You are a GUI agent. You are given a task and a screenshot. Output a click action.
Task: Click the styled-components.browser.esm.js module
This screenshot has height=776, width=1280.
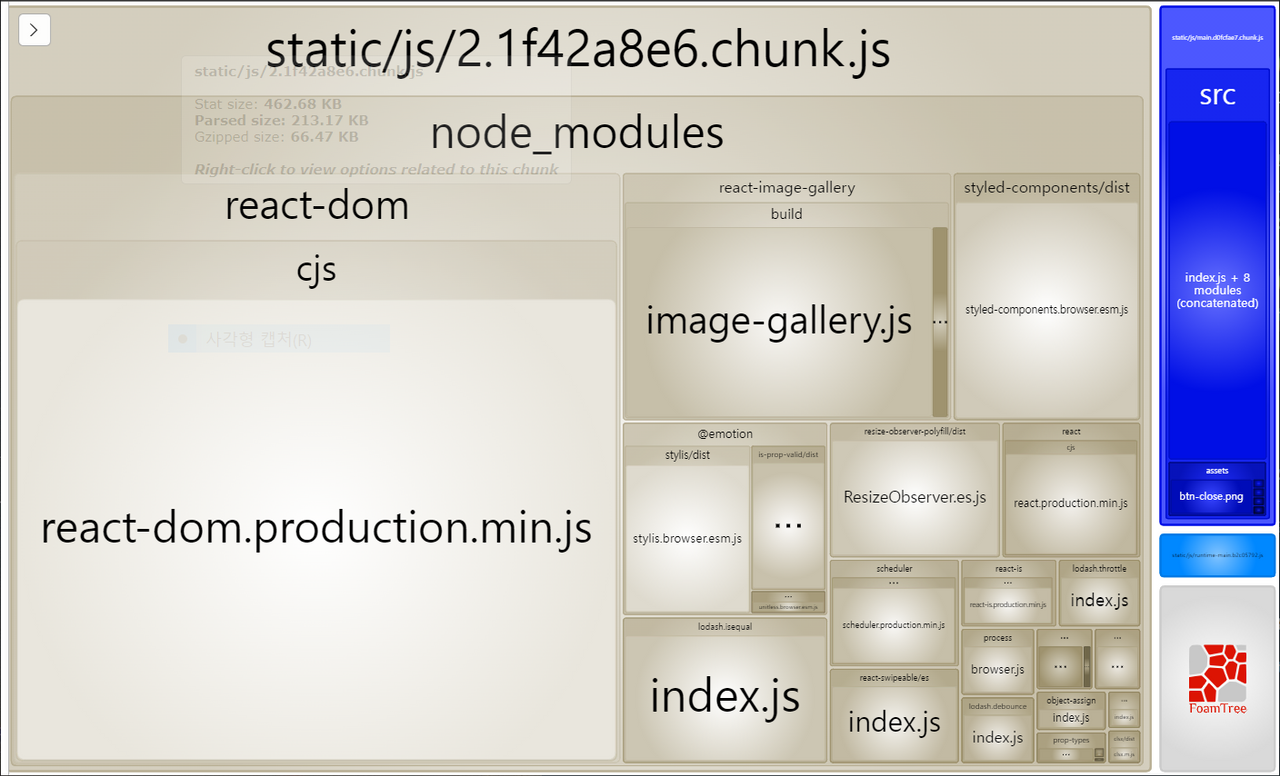pyautogui.click(x=1046, y=310)
